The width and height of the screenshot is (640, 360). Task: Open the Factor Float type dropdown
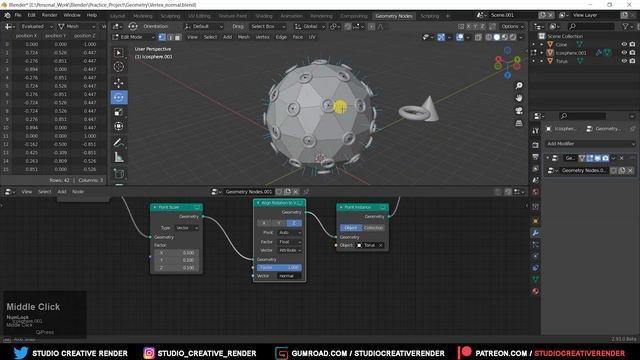pyautogui.click(x=290, y=242)
